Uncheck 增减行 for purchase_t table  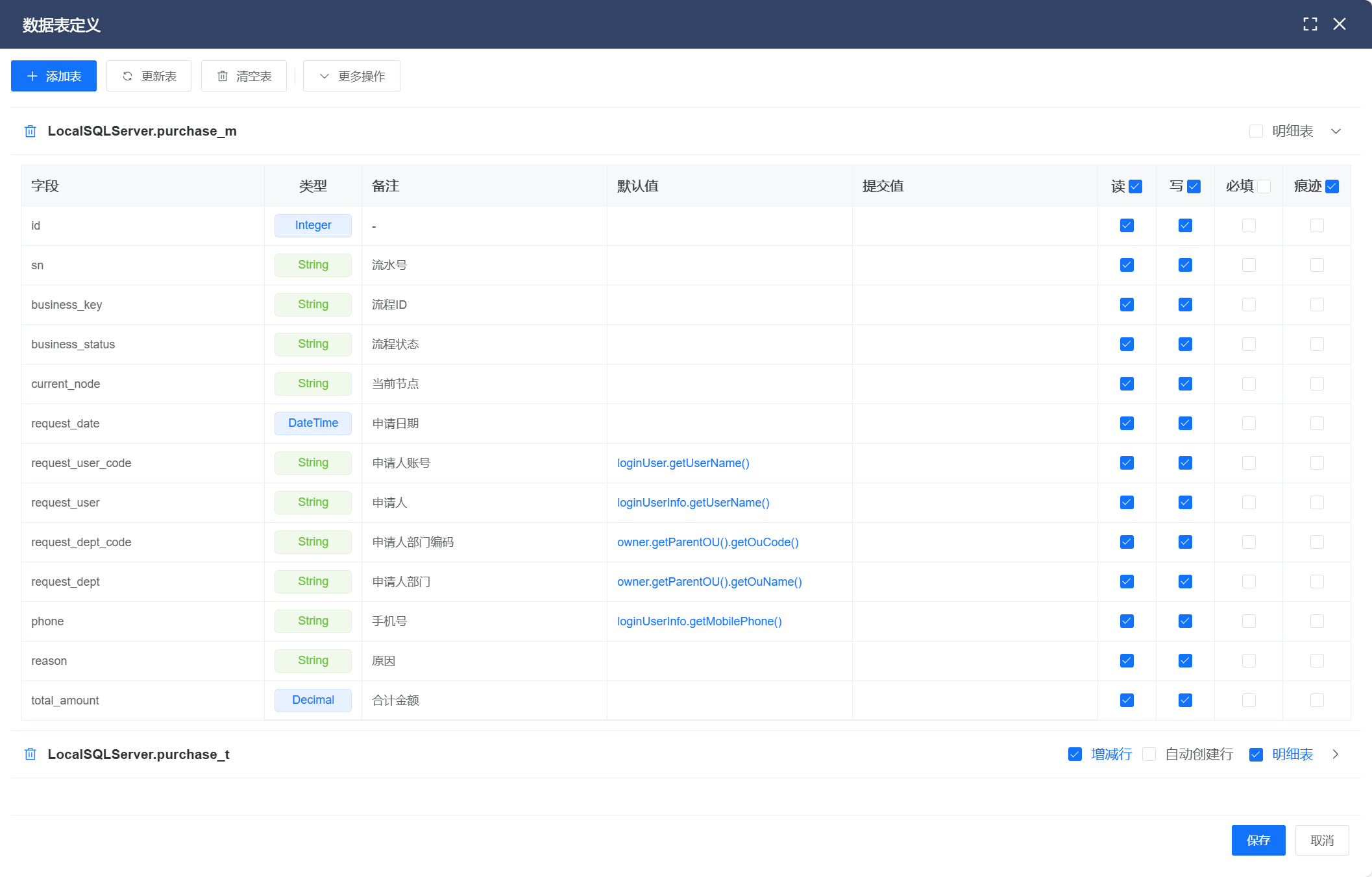coord(1075,754)
